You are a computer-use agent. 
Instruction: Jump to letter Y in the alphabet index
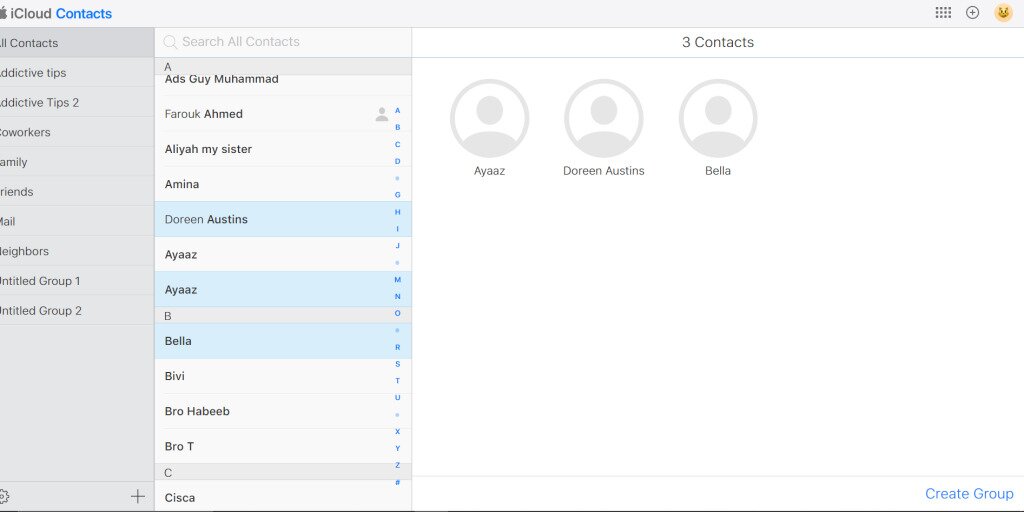tap(398, 449)
